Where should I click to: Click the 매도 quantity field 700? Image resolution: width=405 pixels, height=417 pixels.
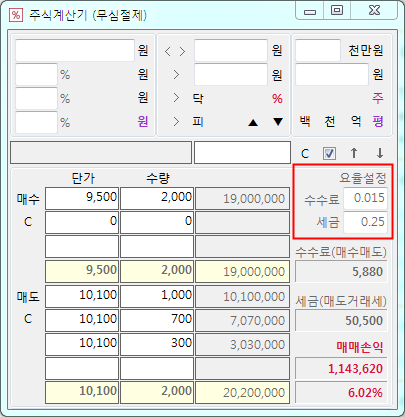[157, 320]
